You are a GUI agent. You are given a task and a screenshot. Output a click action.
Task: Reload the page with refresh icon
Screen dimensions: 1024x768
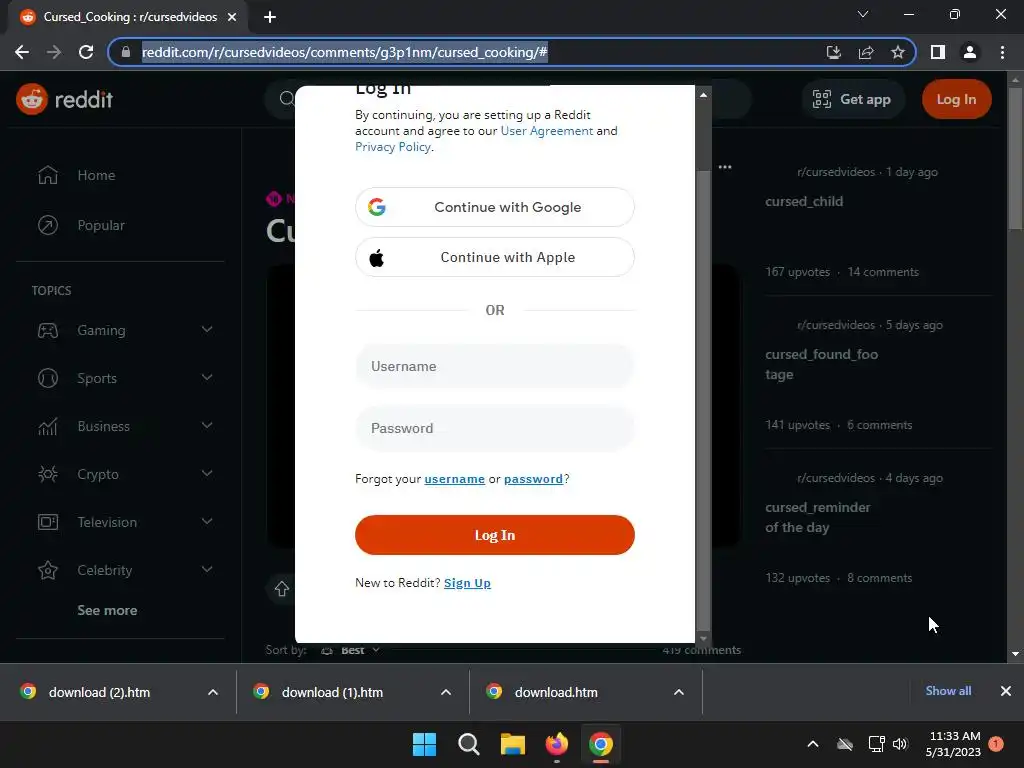click(86, 52)
